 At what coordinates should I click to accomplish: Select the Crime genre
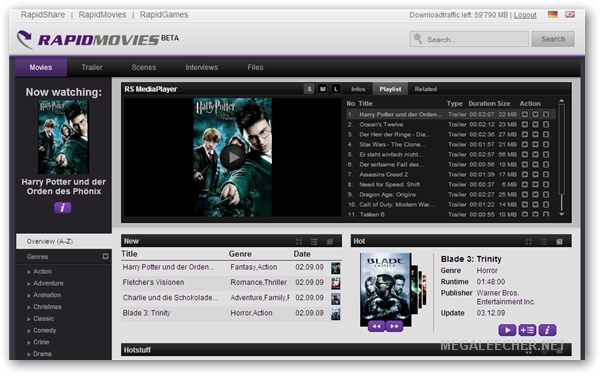[41, 342]
